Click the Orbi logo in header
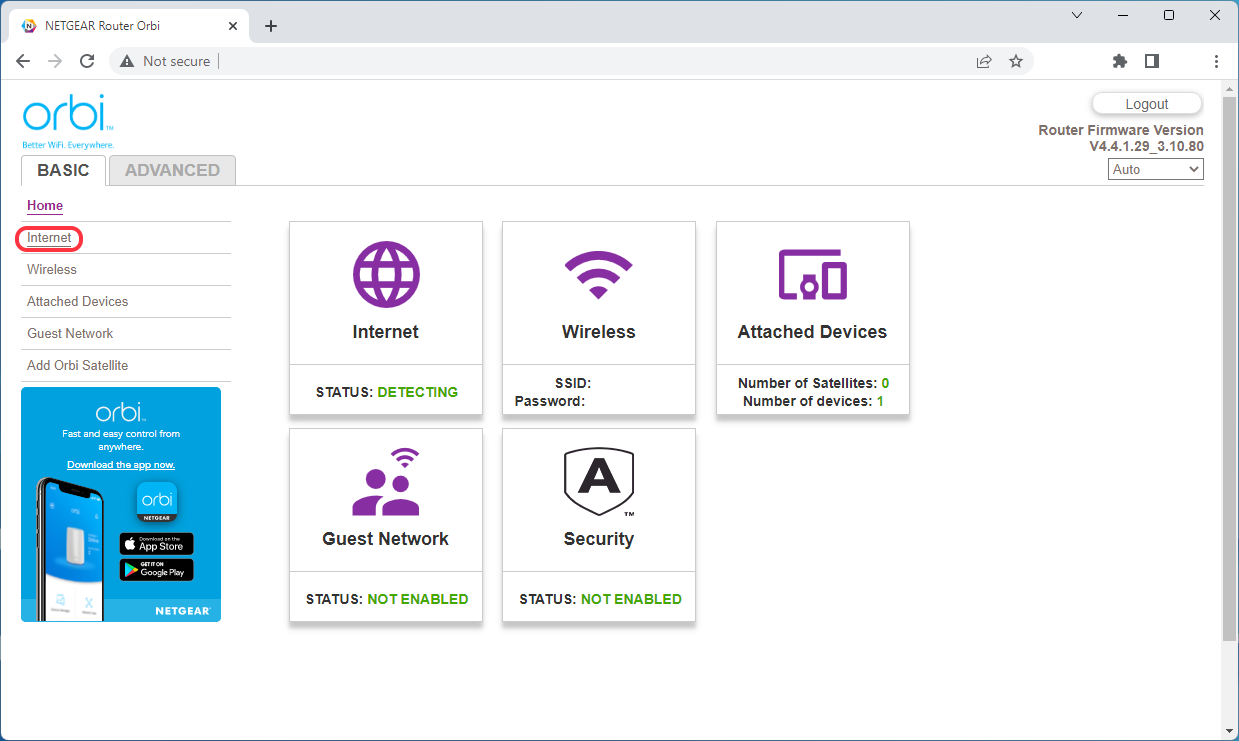Viewport: 1239px width, 741px height. (68, 121)
